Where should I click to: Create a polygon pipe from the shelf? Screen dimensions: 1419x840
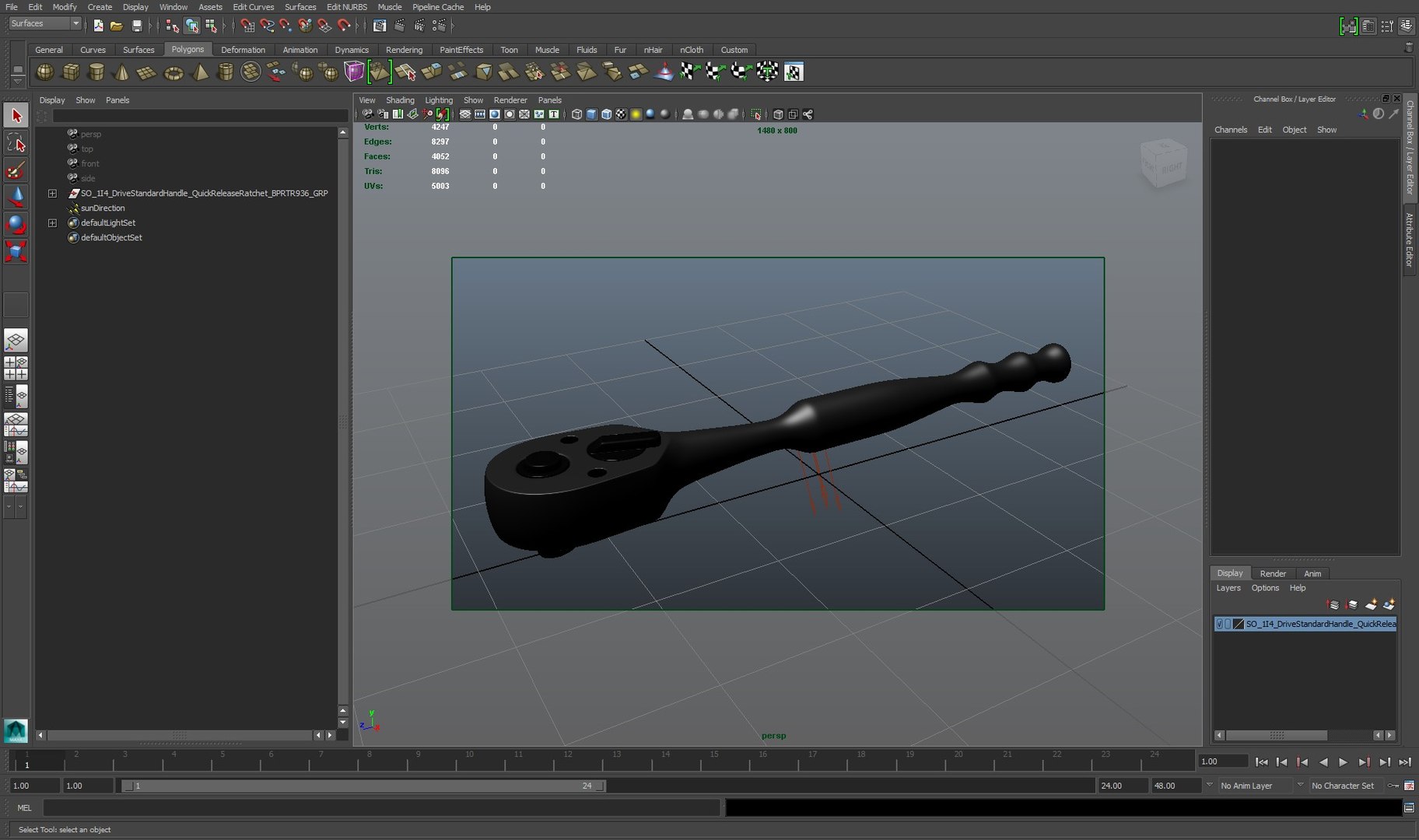(226, 72)
